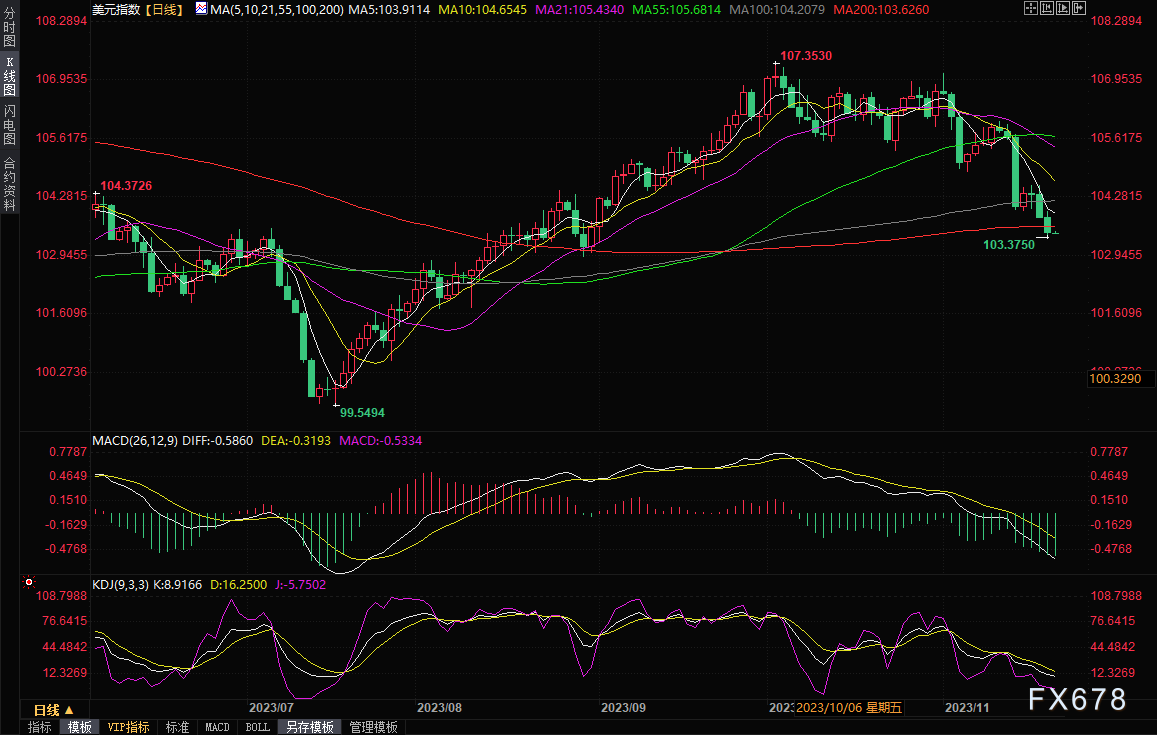The width and height of the screenshot is (1157, 735).
Task: Apply the MACD template
Action: point(217,727)
